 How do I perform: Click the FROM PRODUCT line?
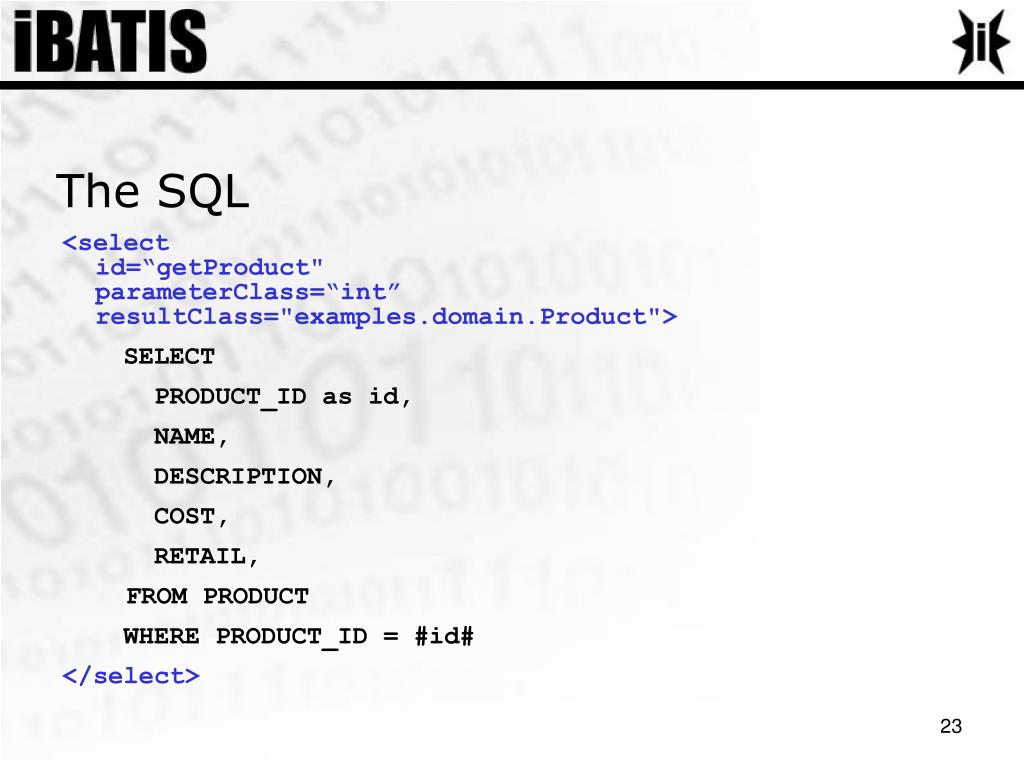(x=217, y=596)
